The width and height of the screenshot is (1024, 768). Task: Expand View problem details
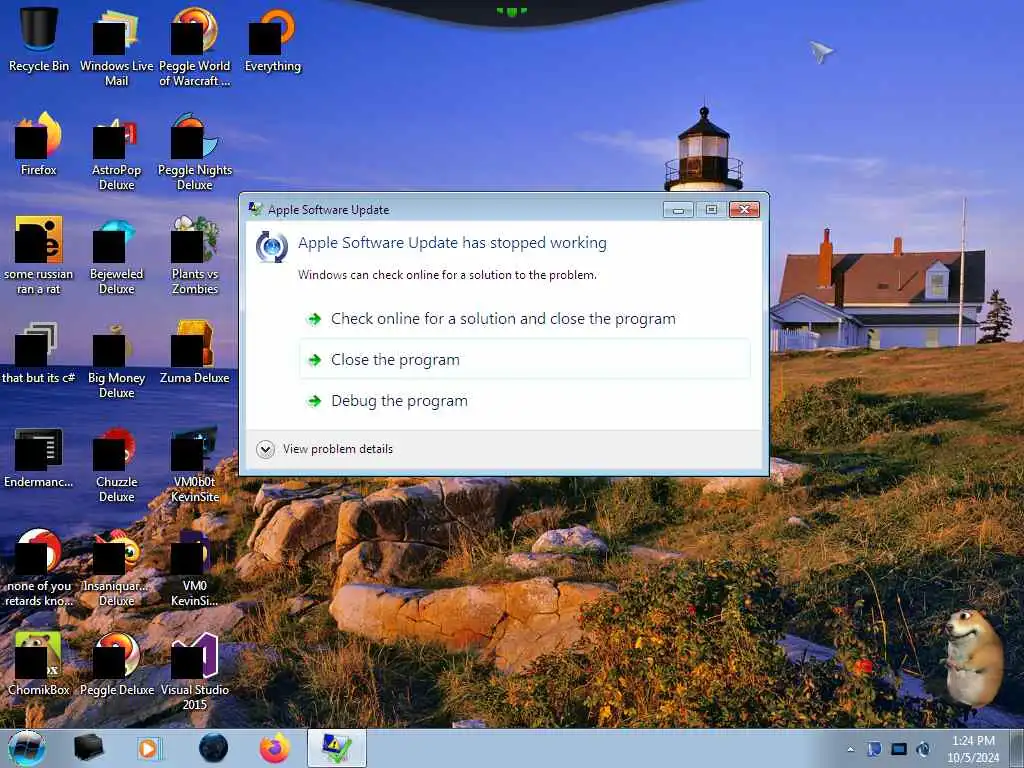click(325, 449)
